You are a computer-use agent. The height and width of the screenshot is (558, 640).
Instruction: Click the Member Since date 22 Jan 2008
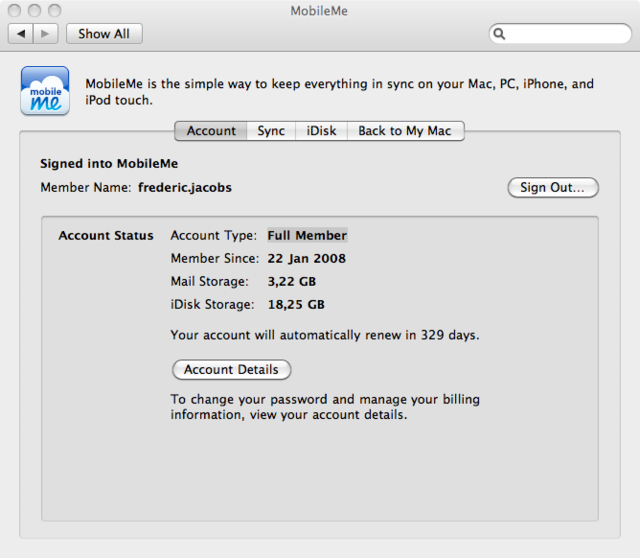point(306,259)
